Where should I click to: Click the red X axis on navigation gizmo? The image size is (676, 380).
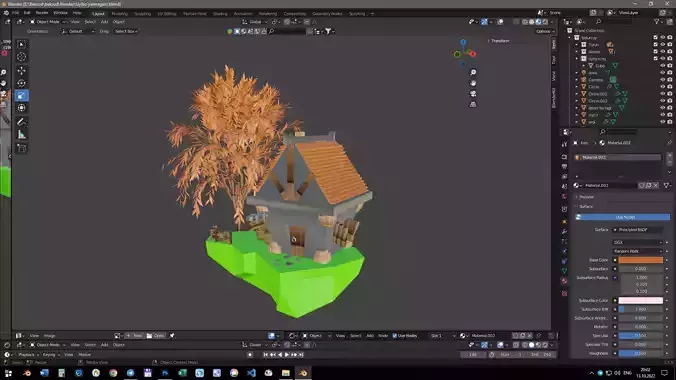pyautogui.click(x=473, y=54)
